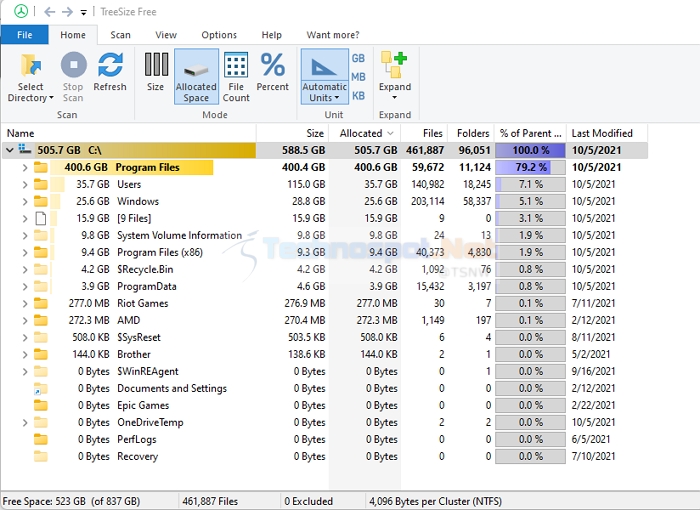Click the 7.1 % Users bar

[530, 184]
